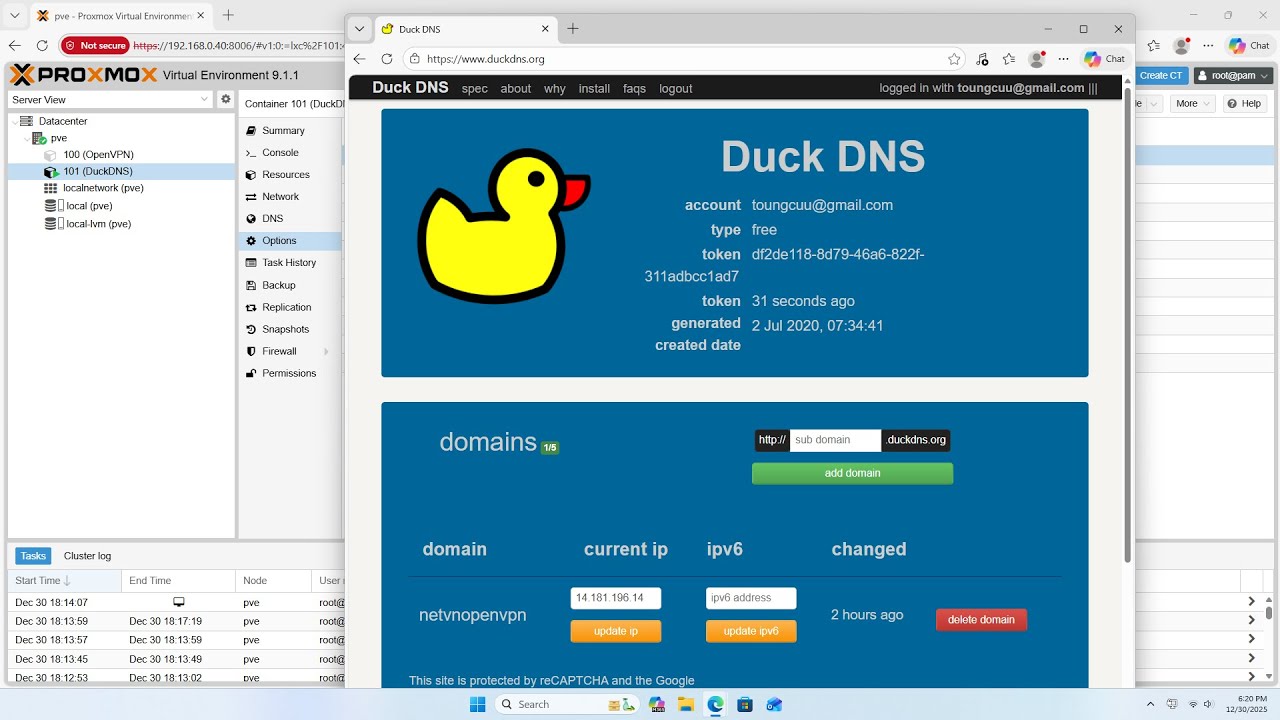This screenshot has height=720, width=1280.
Task: Collapse the pve node in tree
Action: [x=27, y=138]
